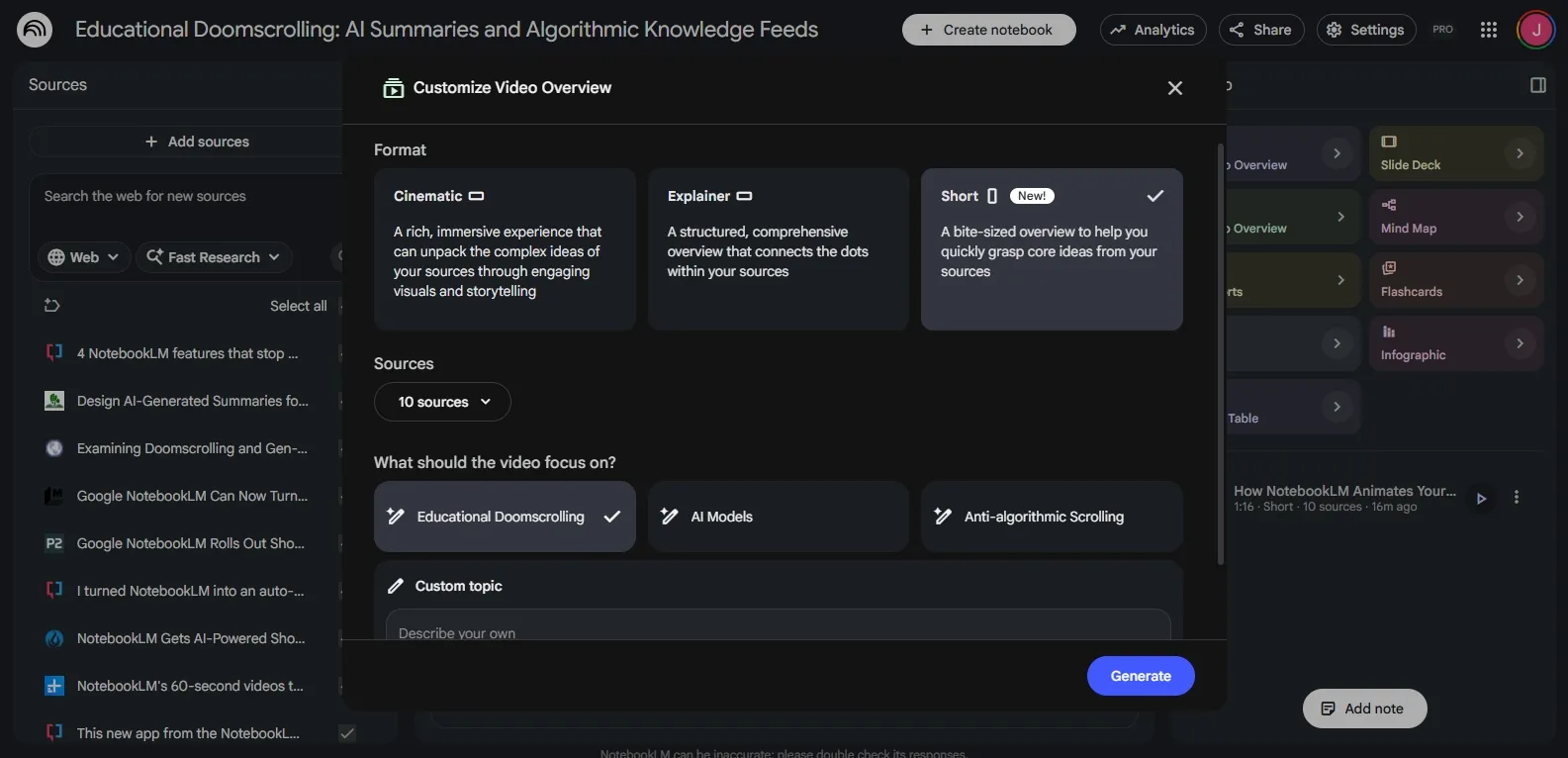This screenshot has height=758, width=1568.
Task: Click the NotebookLM logo icon
Action: (x=35, y=30)
